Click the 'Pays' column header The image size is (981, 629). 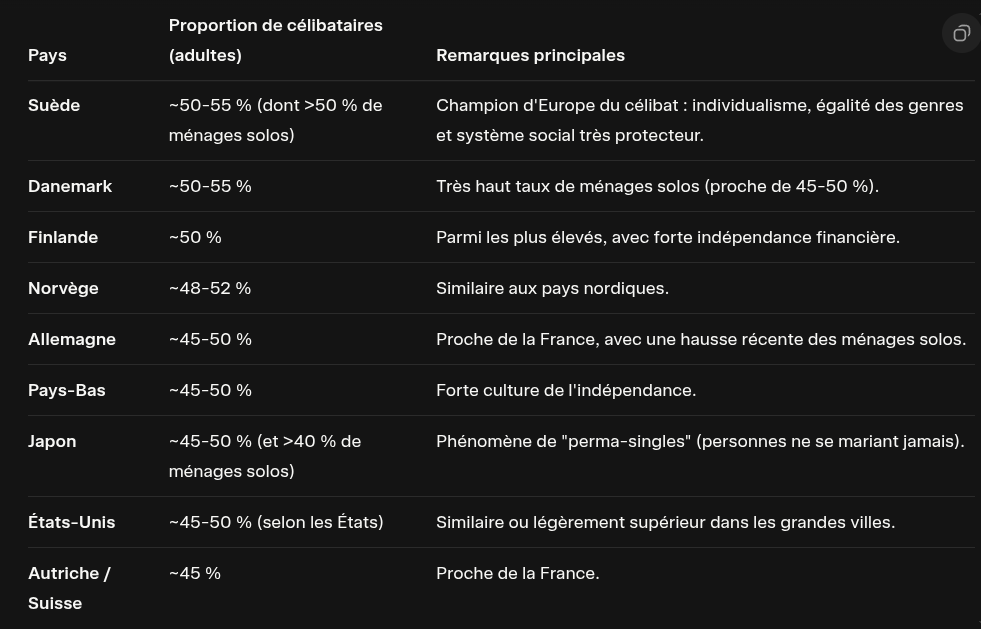(47, 55)
